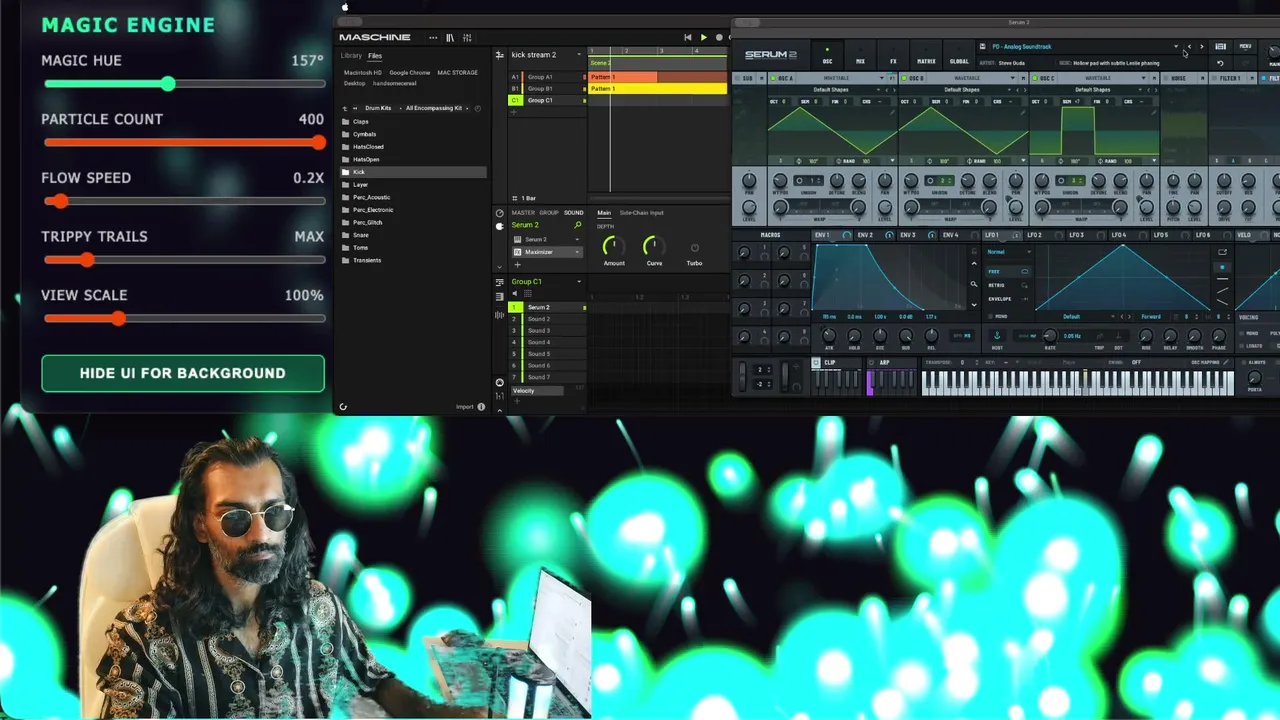Open the FX tab in Serum 2
This screenshot has width=1280, height=720.
[x=893, y=54]
